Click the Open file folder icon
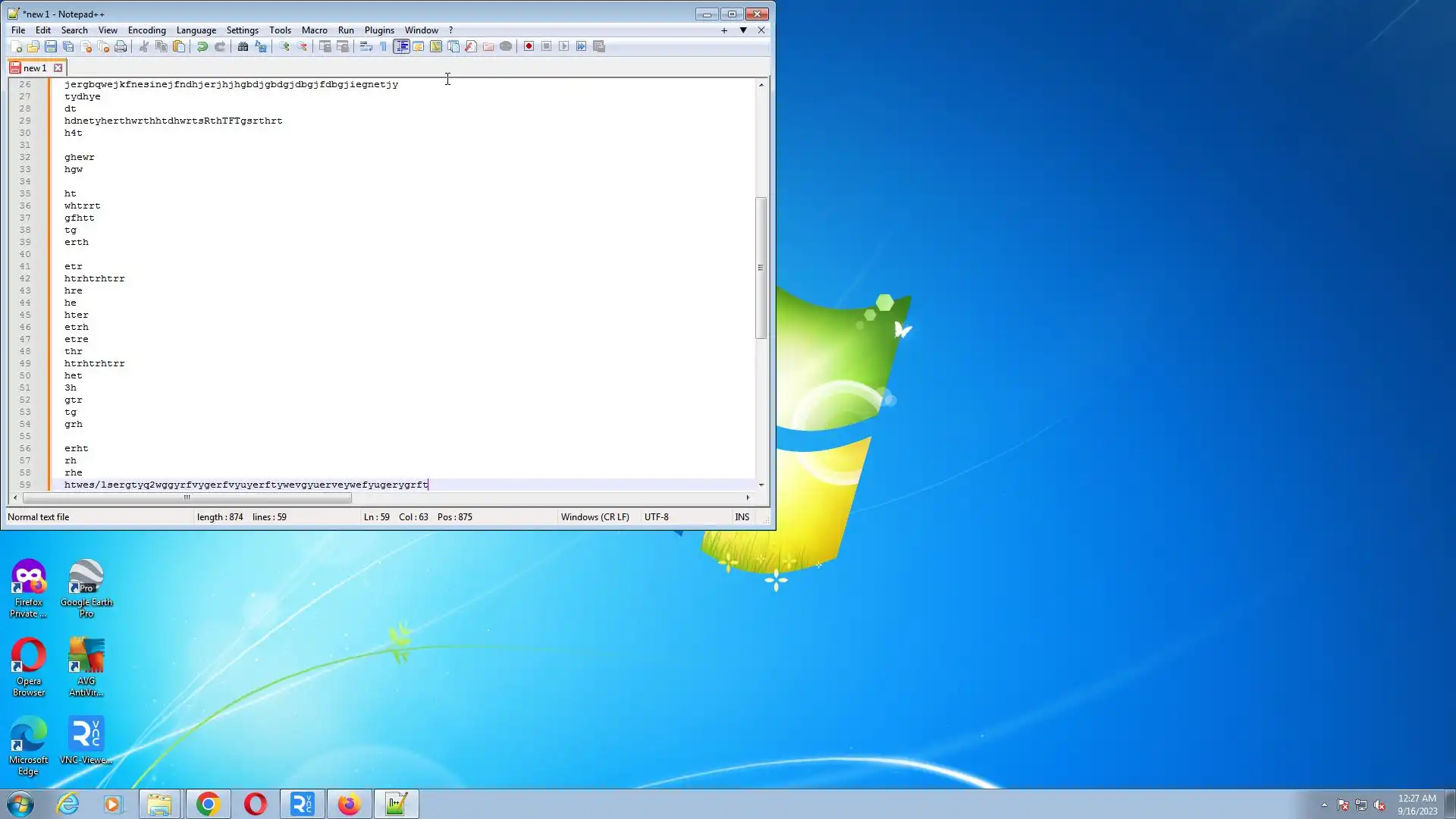 click(33, 46)
